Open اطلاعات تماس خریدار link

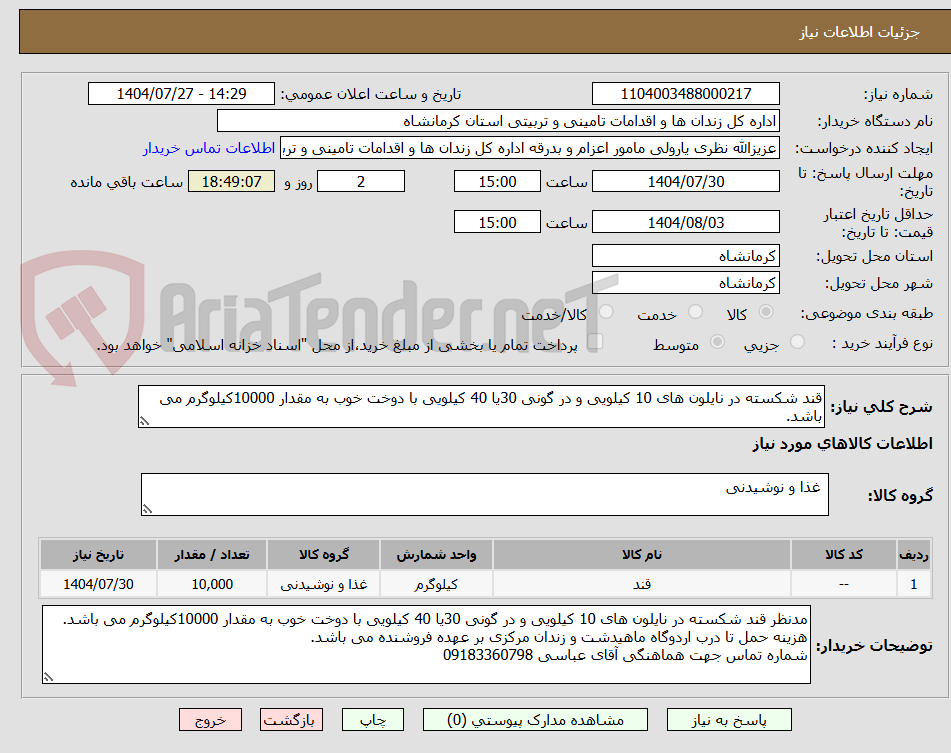(x=209, y=148)
